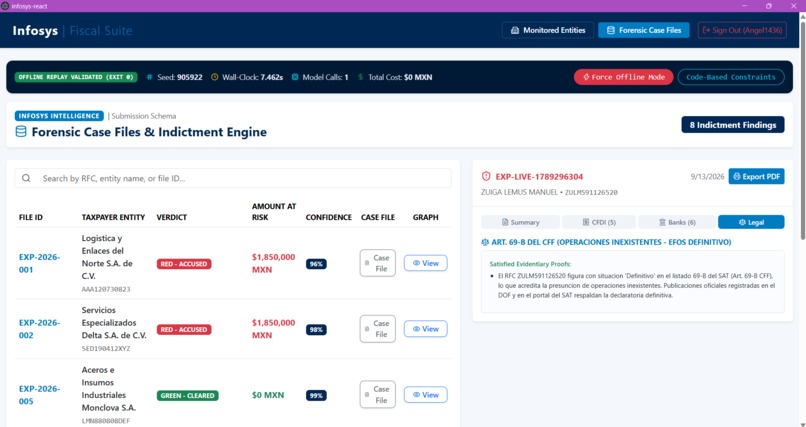Click the 9/13/2026 case date
This screenshot has height=427, width=806.
pyautogui.click(x=707, y=176)
